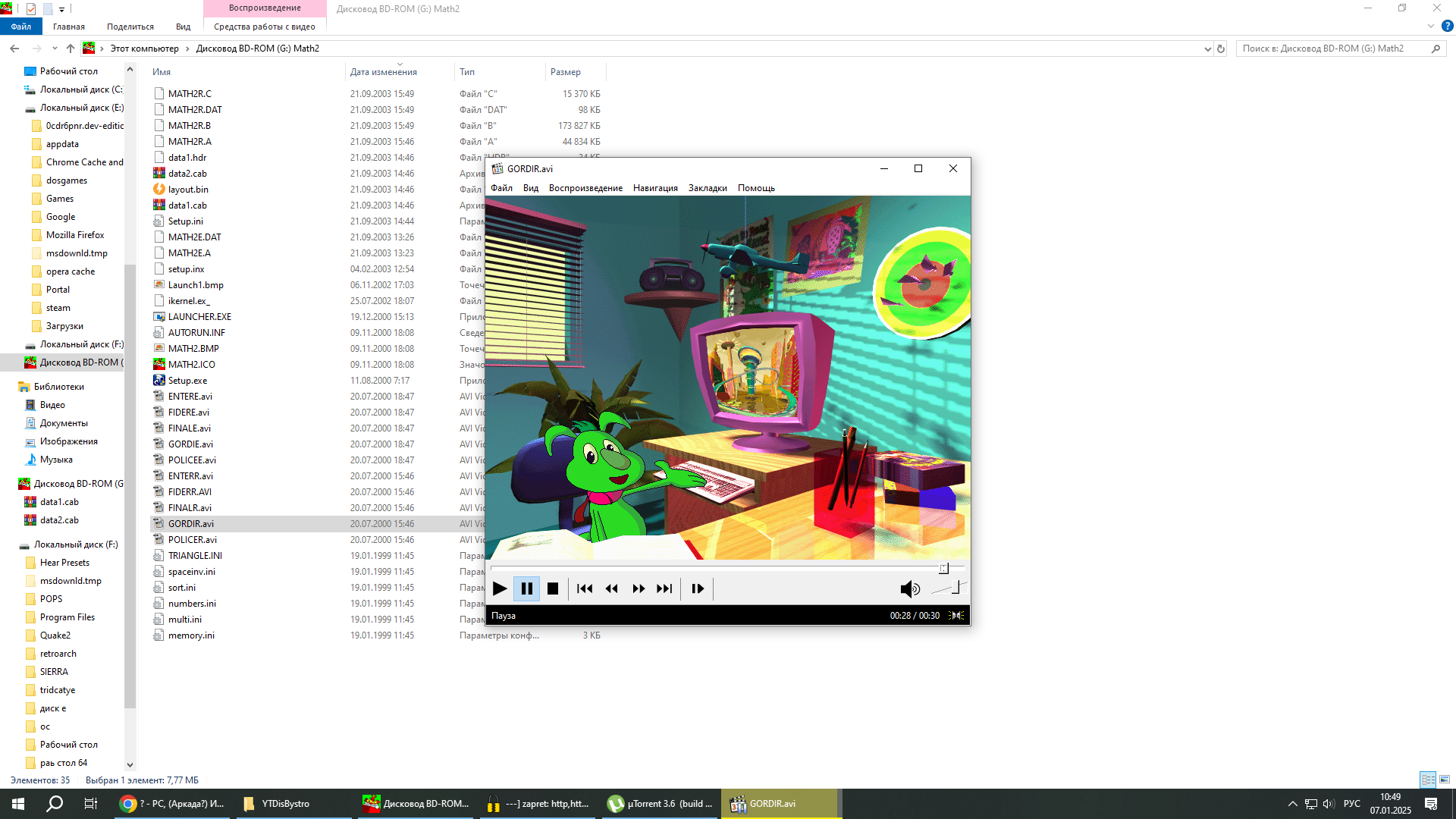Screen dimensions: 1456x819
Task: Select the LAUNCHER.EXE file
Action: 199,317
